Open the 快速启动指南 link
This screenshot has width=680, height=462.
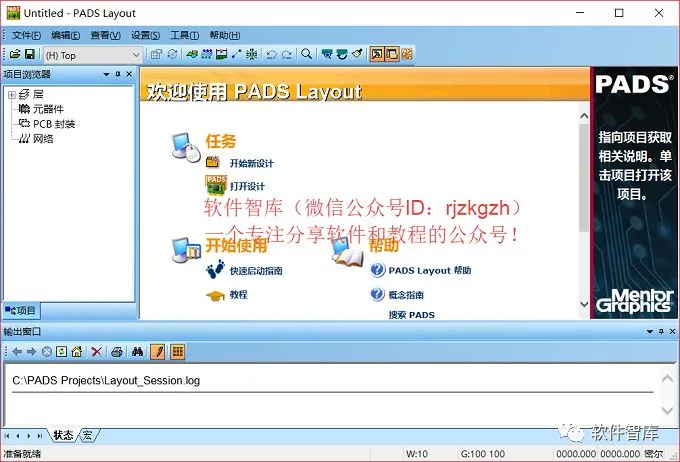(x=256, y=271)
